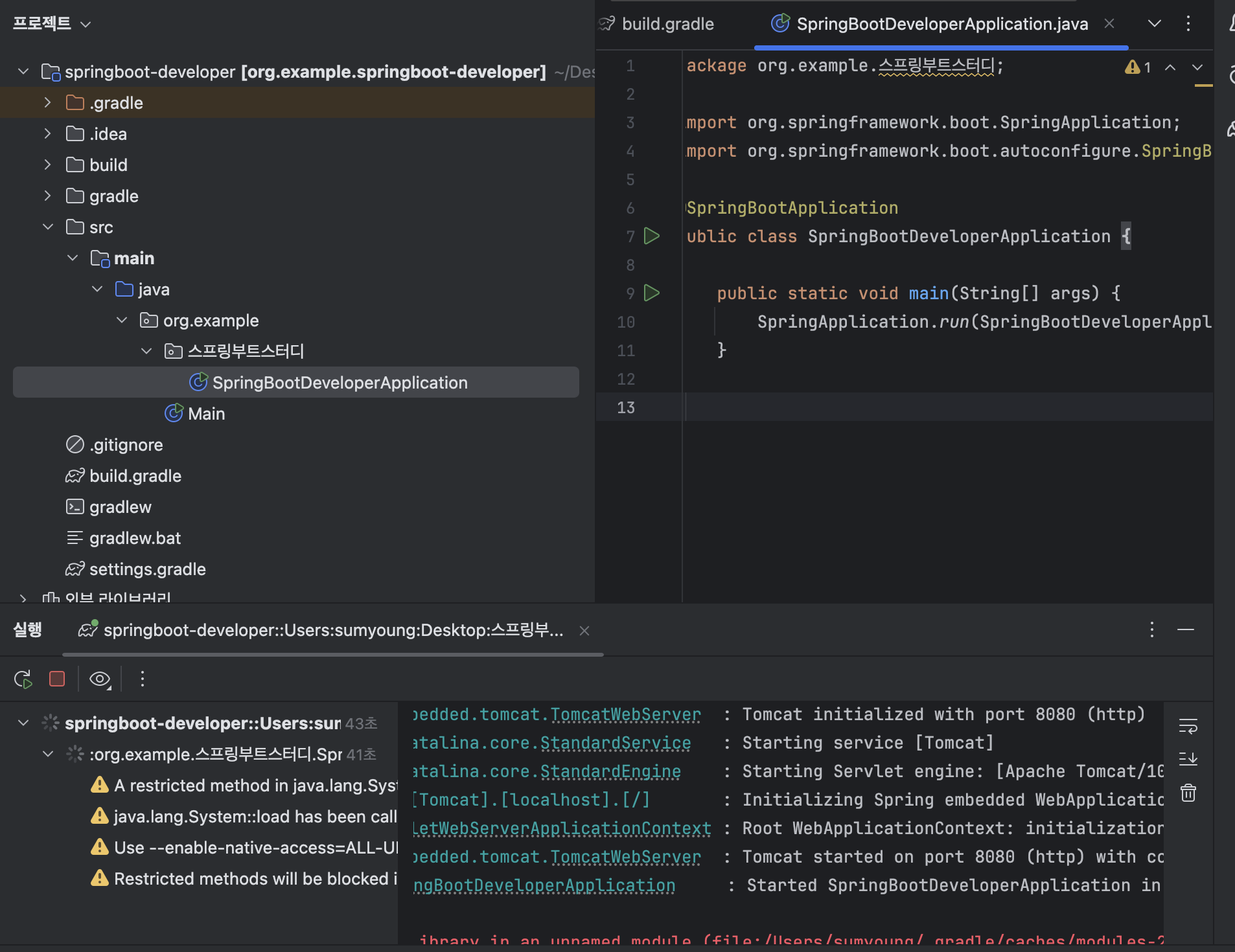
Task: Collapse the main source folder
Action: coord(73,258)
